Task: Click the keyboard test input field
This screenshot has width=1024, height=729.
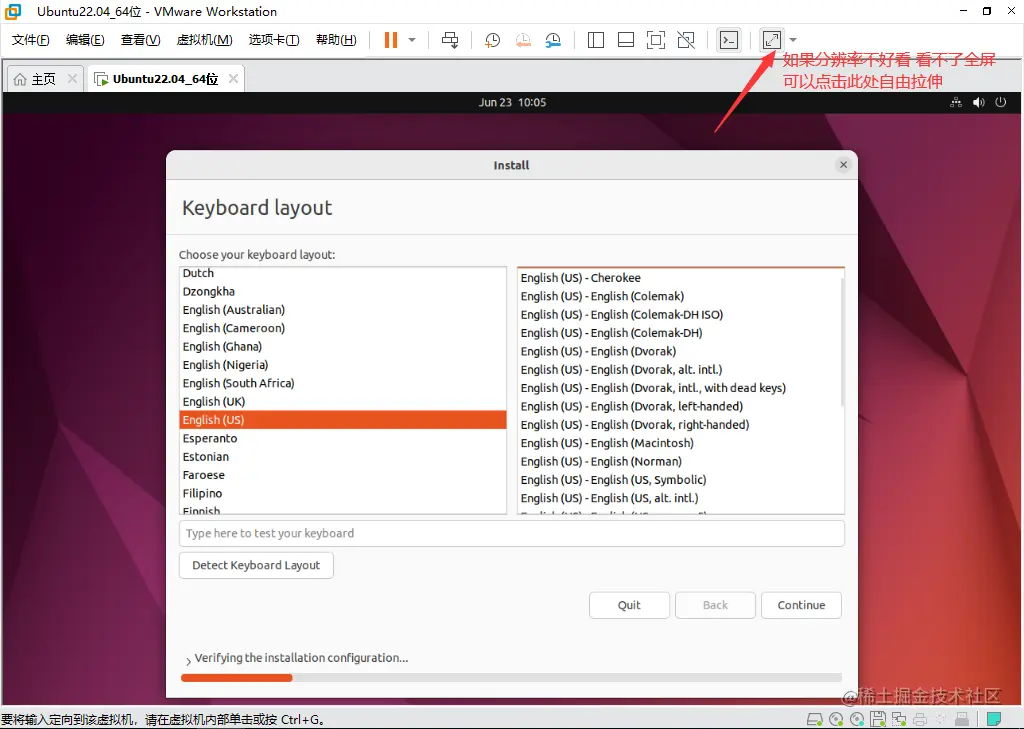Action: coord(511,533)
